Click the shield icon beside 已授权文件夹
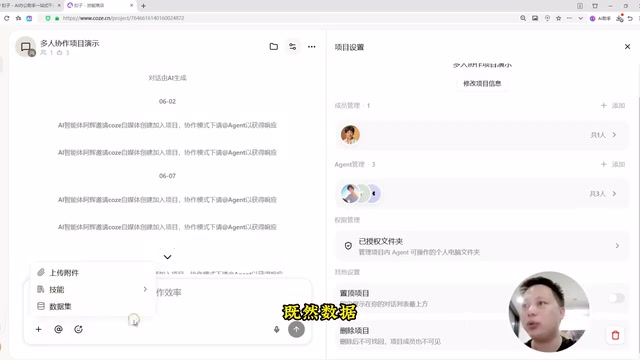 pyautogui.click(x=348, y=246)
